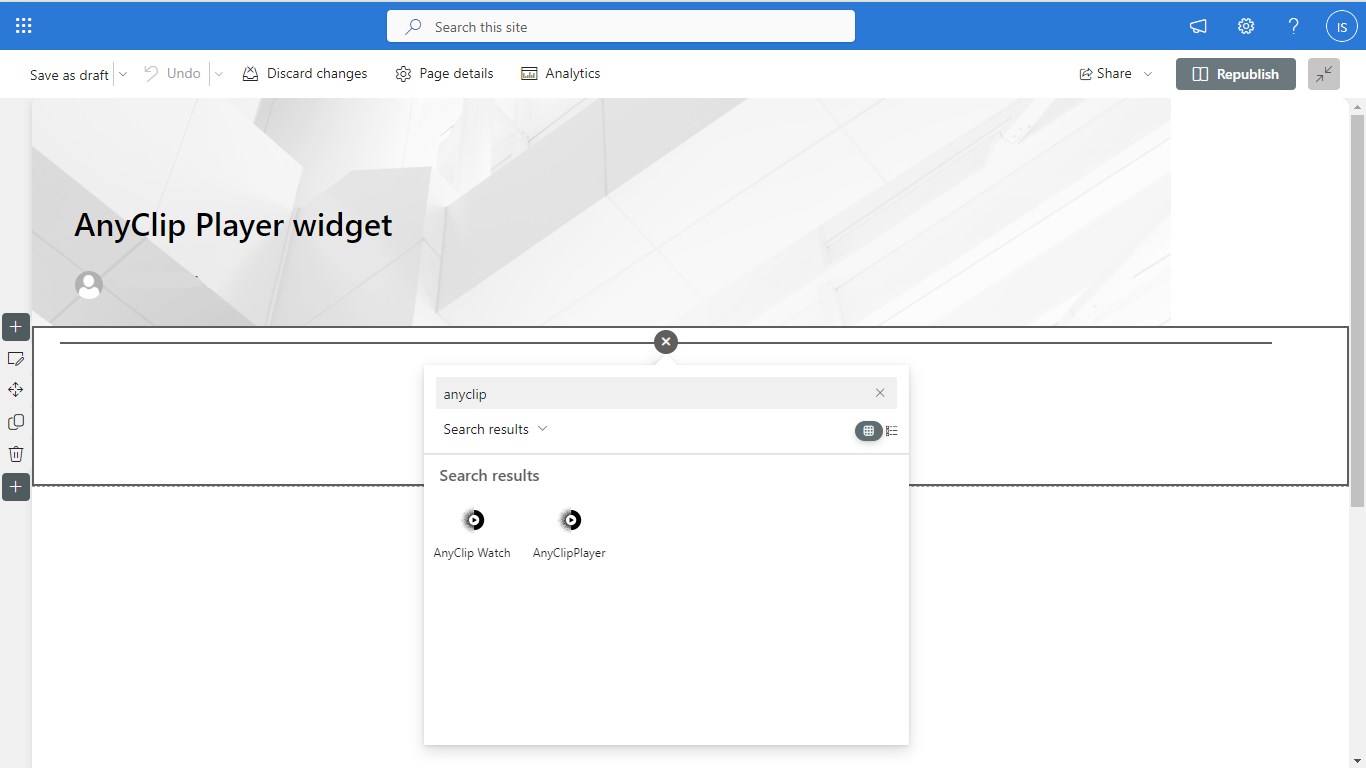This screenshot has height=768, width=1366.
Task: Click the collapse arrows icon beside Republish
Action: (1324, 74)
